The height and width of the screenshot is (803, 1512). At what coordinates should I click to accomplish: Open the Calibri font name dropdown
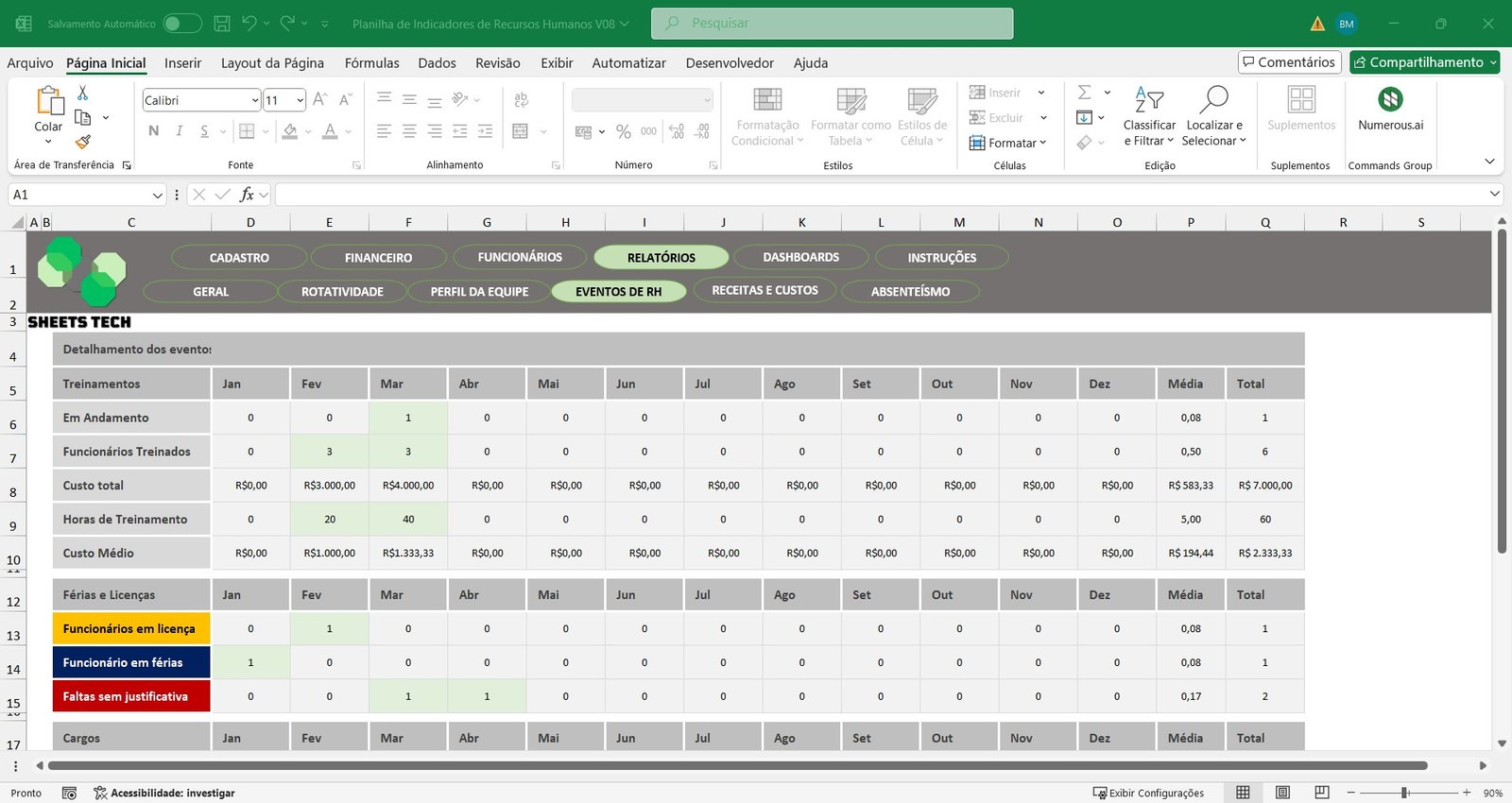255,100
